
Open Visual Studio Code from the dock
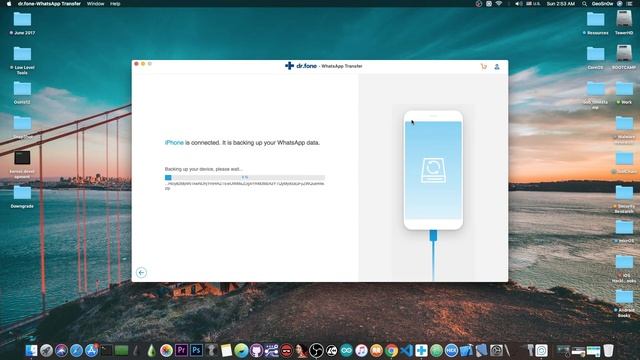(x=407, y=350)
